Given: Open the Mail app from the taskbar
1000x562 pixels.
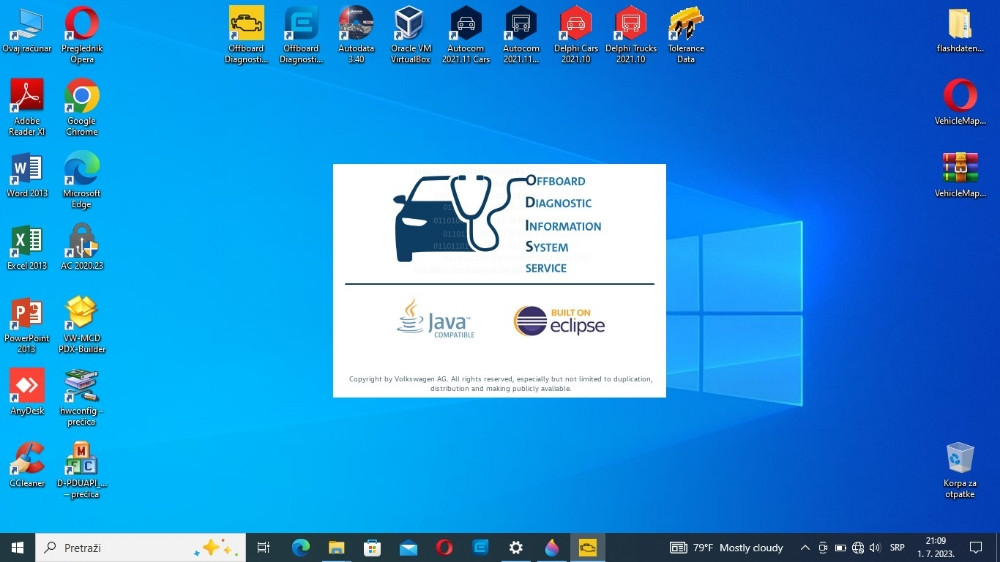Looking at the screenshot, I should (x=408, y=547).
